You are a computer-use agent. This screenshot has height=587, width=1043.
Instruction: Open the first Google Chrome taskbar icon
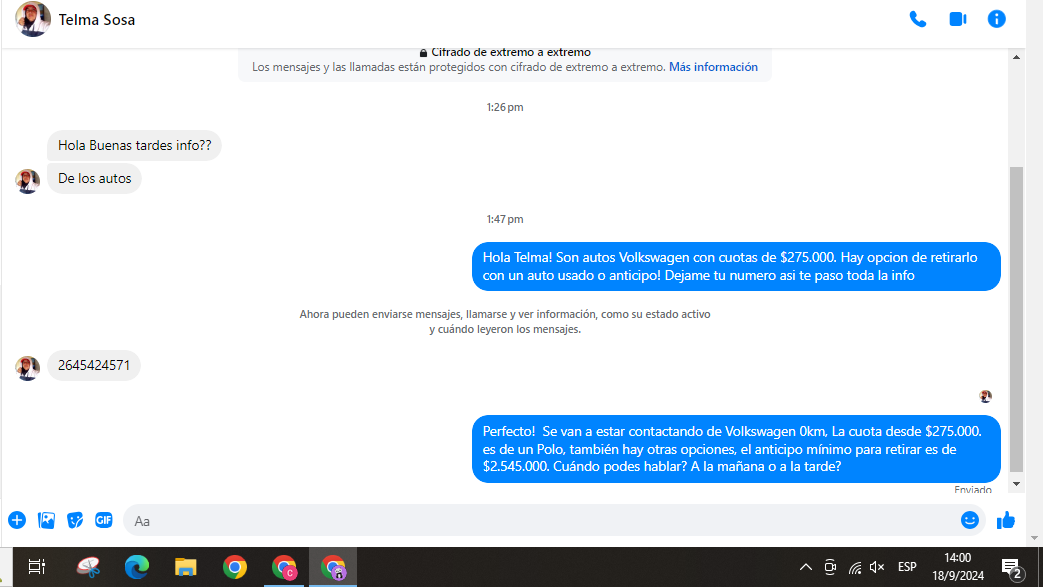coord(235,567)
